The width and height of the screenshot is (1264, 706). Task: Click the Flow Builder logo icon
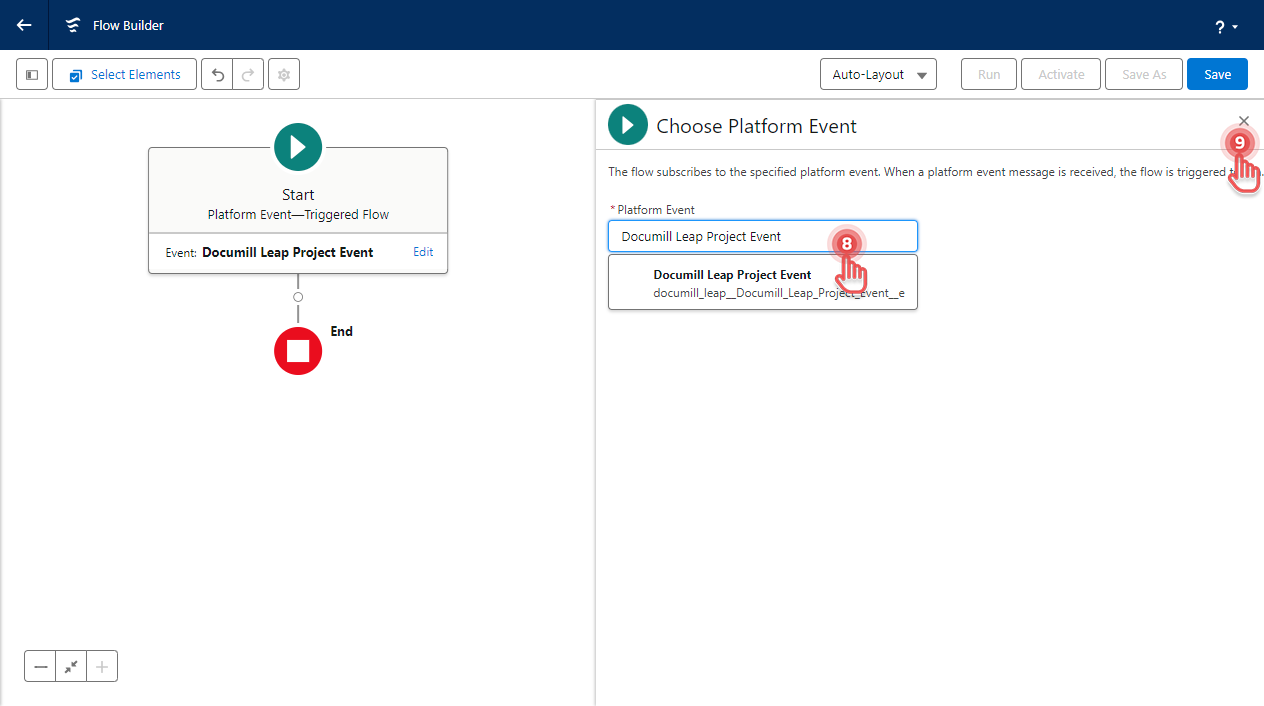click(72, 25)
